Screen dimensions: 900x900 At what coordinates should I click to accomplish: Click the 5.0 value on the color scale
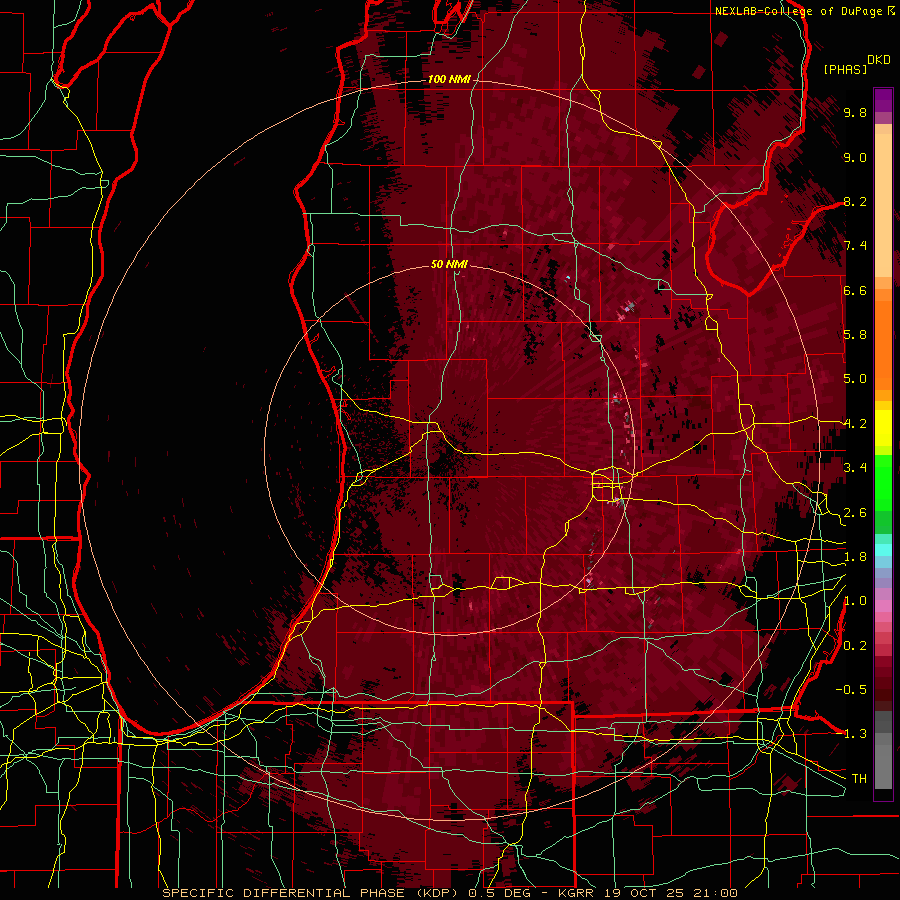855,379
